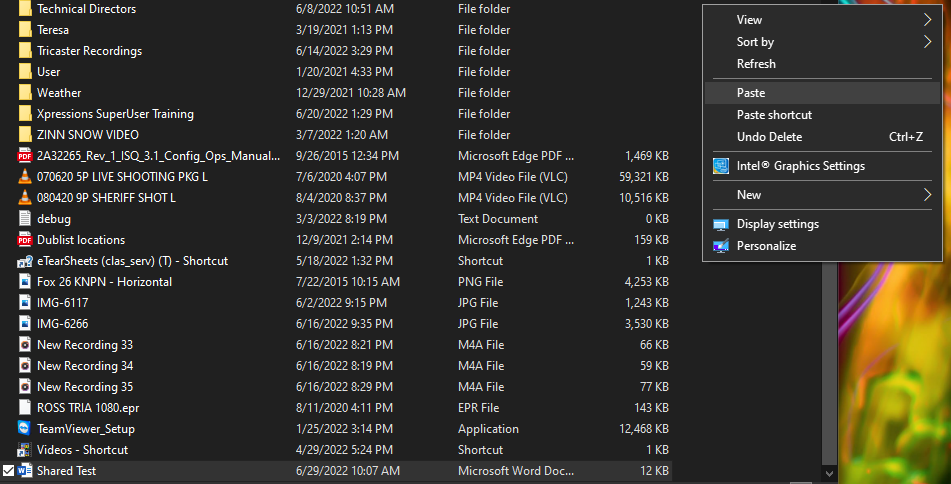Click the audio icon for New Recording 34
Viewport: 951px width, 484px height.
point(25,366)
